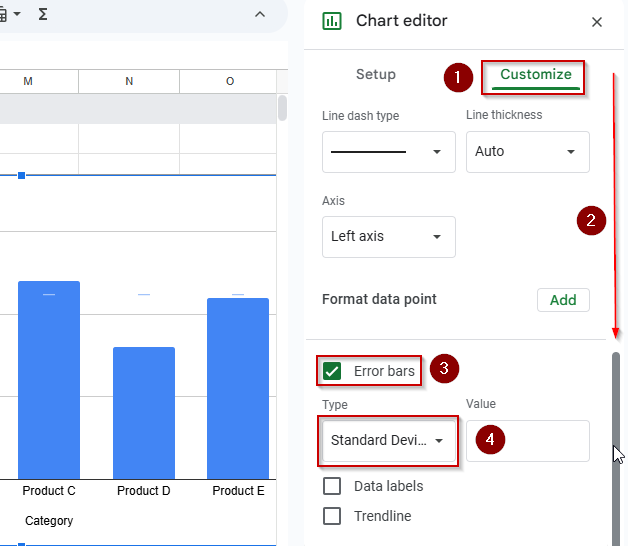Expand the Left axis dropdown
The width and height of the screenshot is (628, 546).
tap(388, 237)
